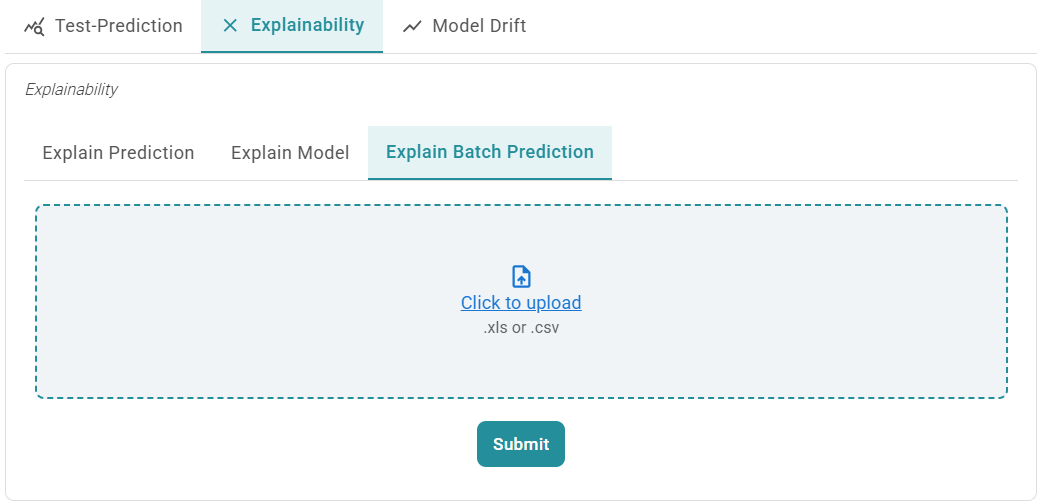Click the Test-Prediction chart magnifier icon

pos(34,26)
